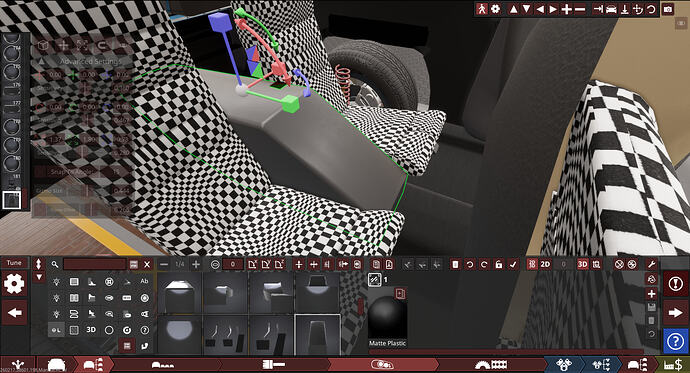
Task: Increase snap step with plus button
Action: (196, 264)
